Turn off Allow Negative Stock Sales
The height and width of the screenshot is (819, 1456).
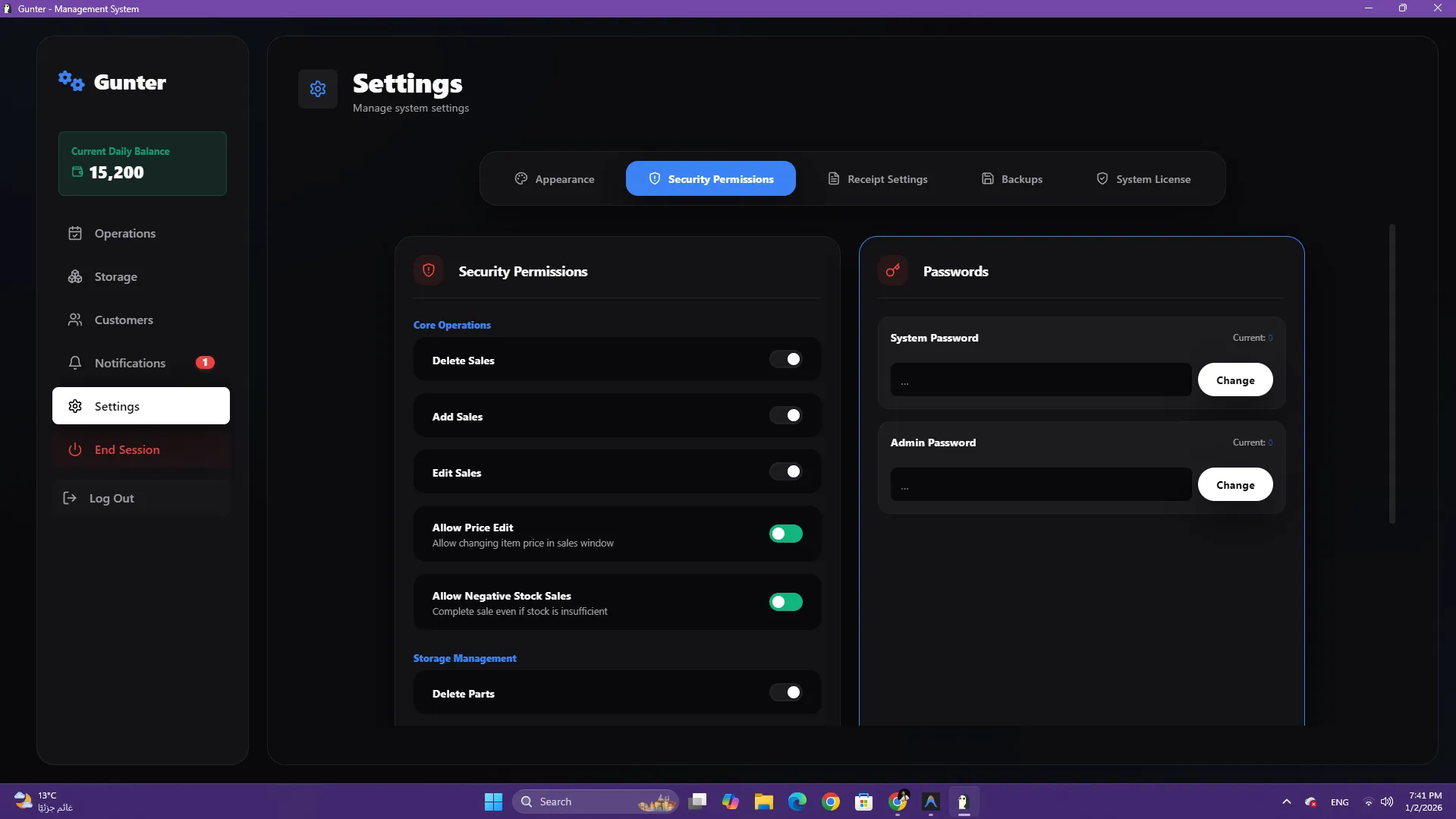786,602
